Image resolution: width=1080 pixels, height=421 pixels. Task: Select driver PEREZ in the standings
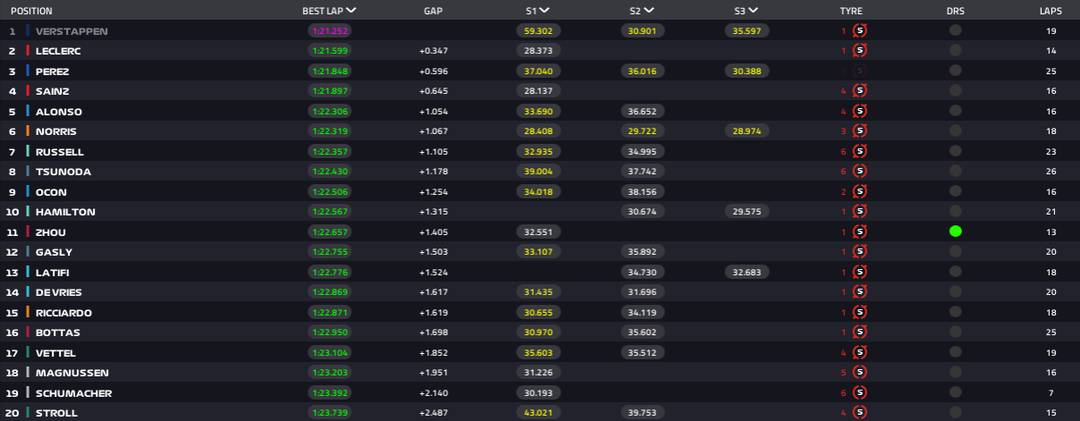(x=52, y=71)
